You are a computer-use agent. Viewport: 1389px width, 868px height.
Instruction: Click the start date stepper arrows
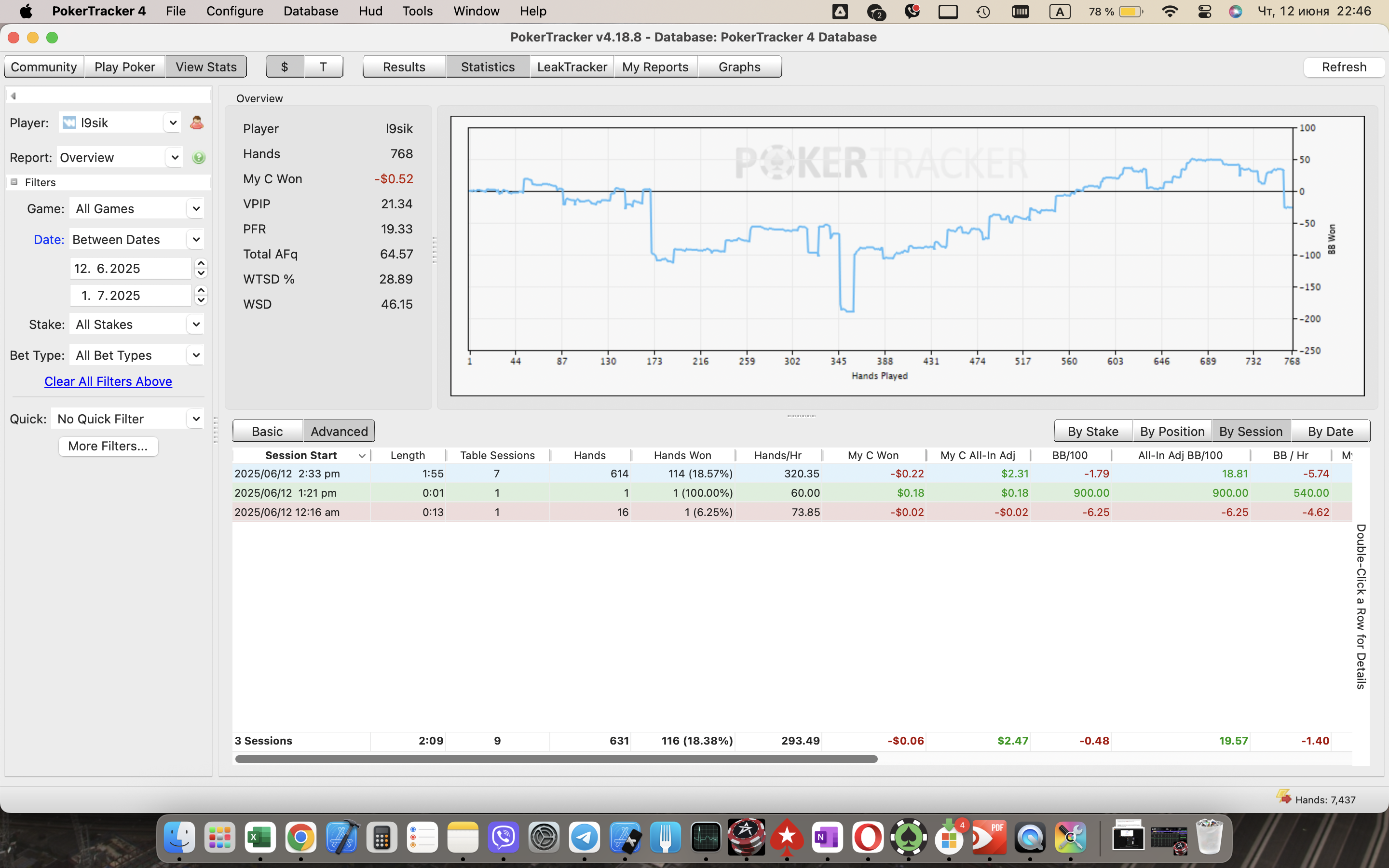(x=200, y=268)
